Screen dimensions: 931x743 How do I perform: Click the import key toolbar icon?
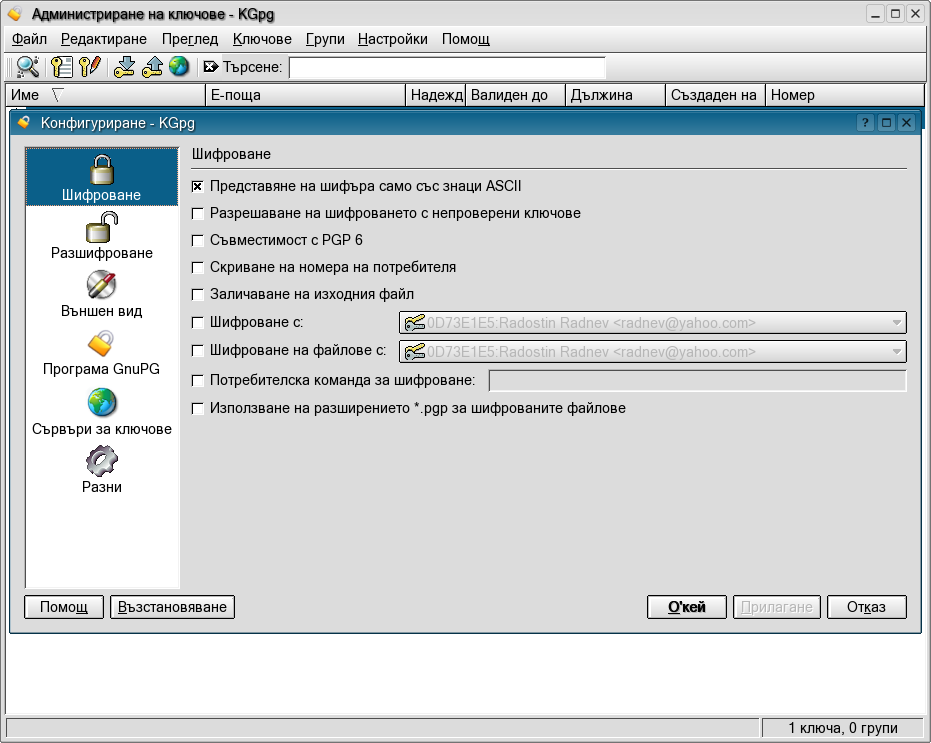tap(124, 67)
